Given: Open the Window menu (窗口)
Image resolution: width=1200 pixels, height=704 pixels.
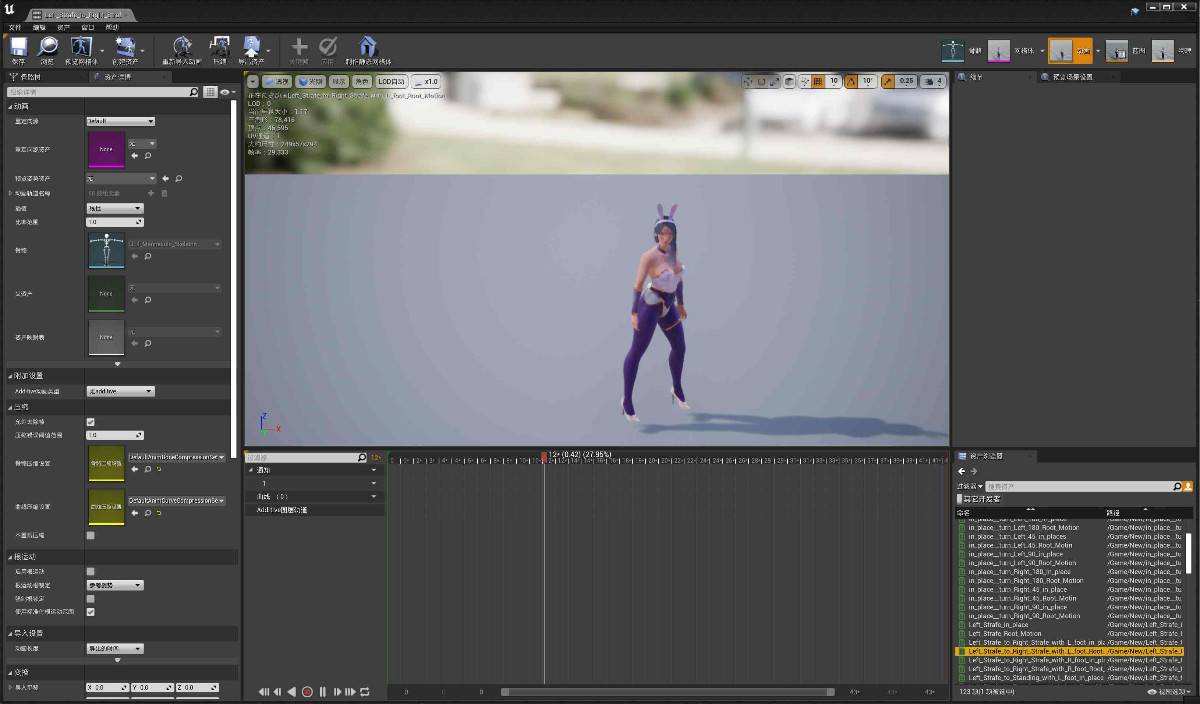Looking at the screenshot, I should [x=88, y=27].
